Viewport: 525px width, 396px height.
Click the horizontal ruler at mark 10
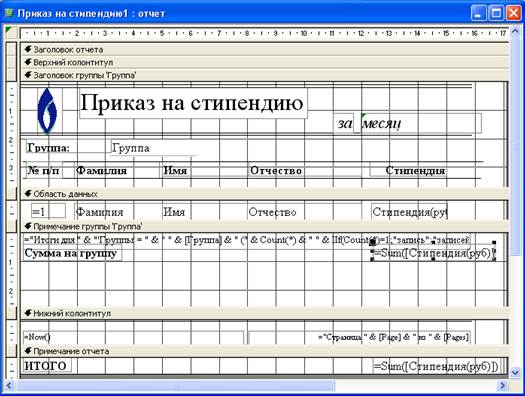(x=304, y=33)
